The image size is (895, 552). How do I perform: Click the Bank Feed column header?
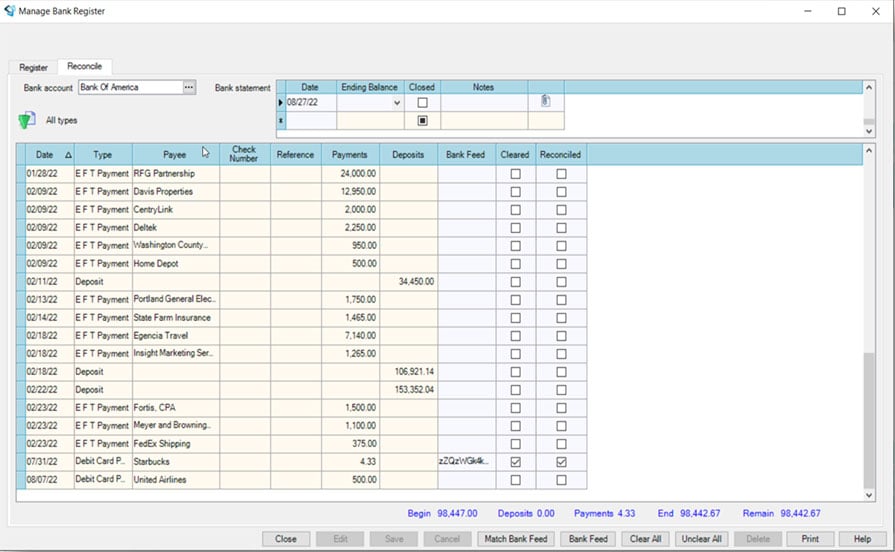point(466,155)
